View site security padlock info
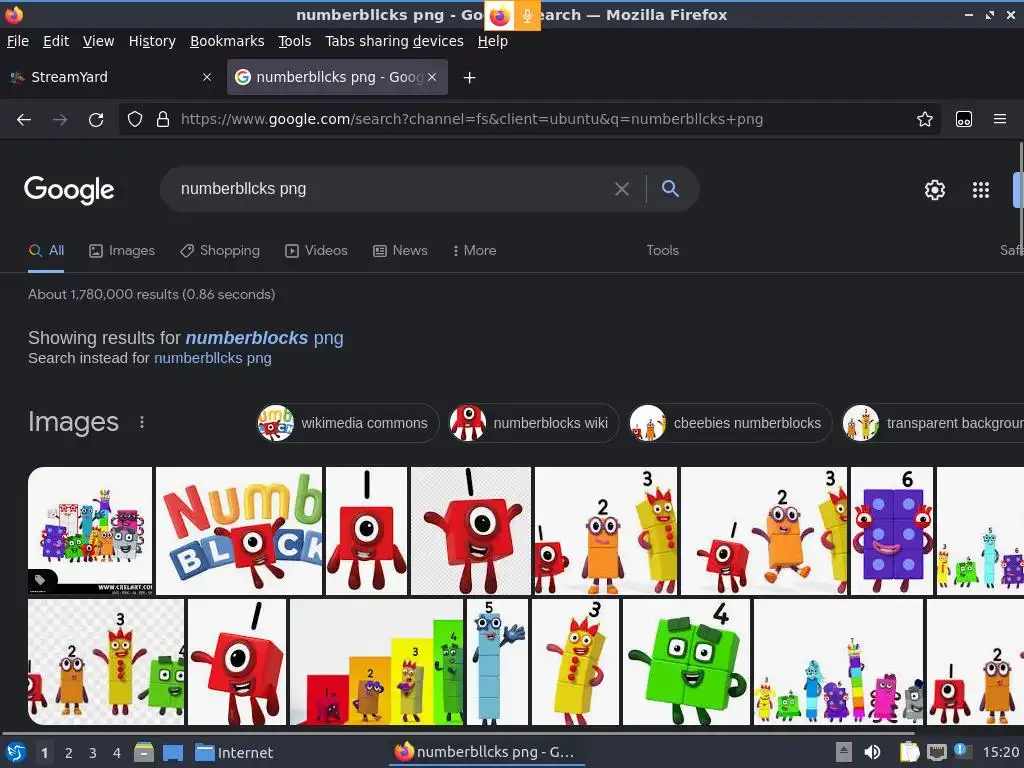 [163, 120]
